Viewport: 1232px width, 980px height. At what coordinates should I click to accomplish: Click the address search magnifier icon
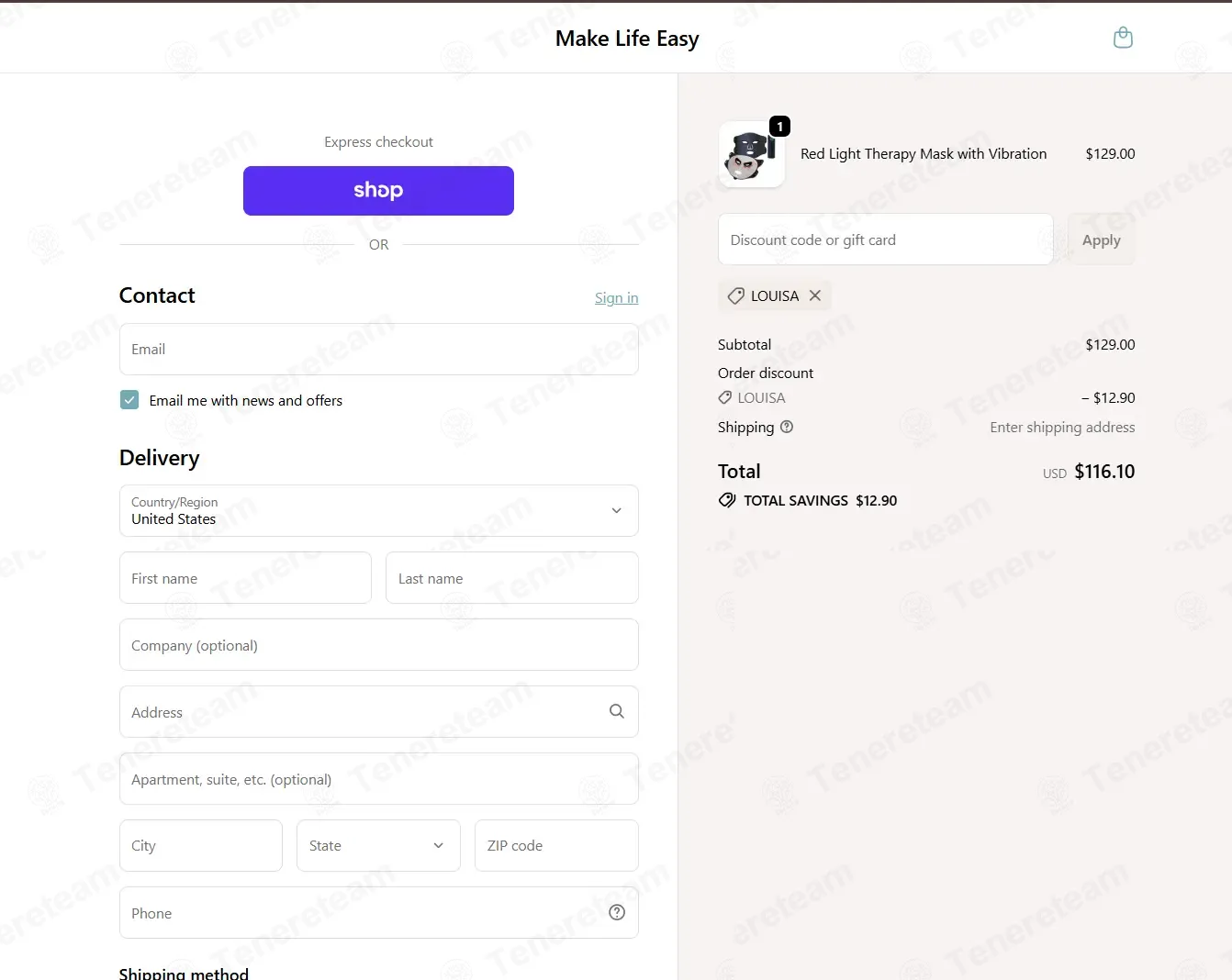tap(616, 711)
